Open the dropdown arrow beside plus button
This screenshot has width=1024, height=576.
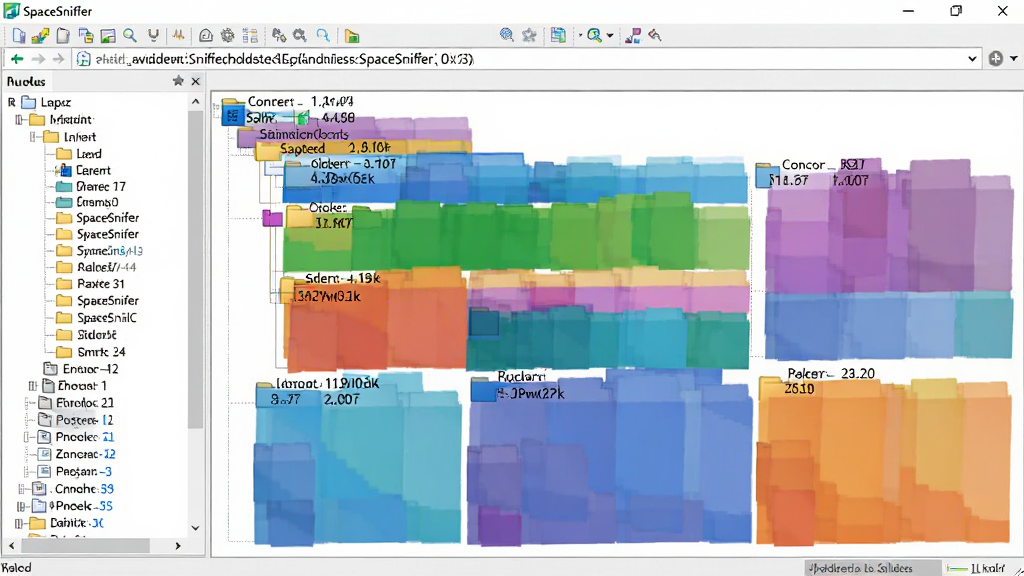1014,59
